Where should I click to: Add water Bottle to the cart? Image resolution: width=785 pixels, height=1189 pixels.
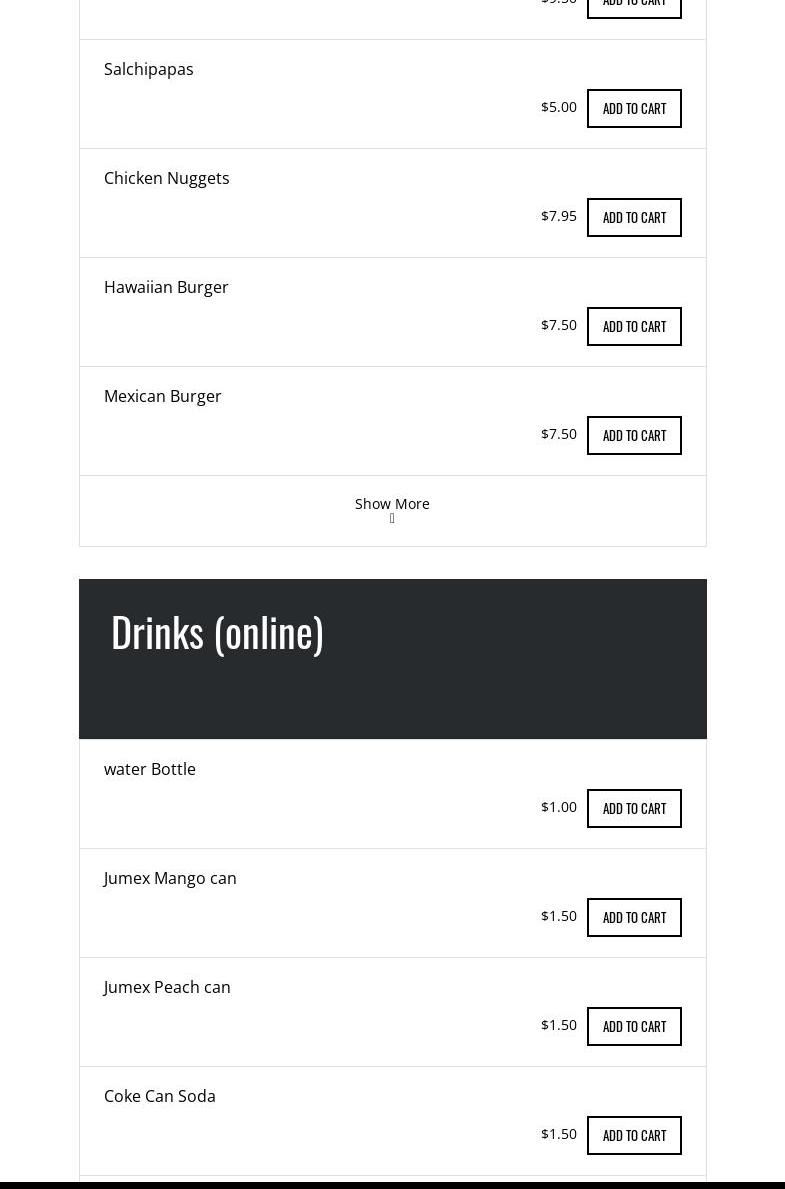(634, 808)
